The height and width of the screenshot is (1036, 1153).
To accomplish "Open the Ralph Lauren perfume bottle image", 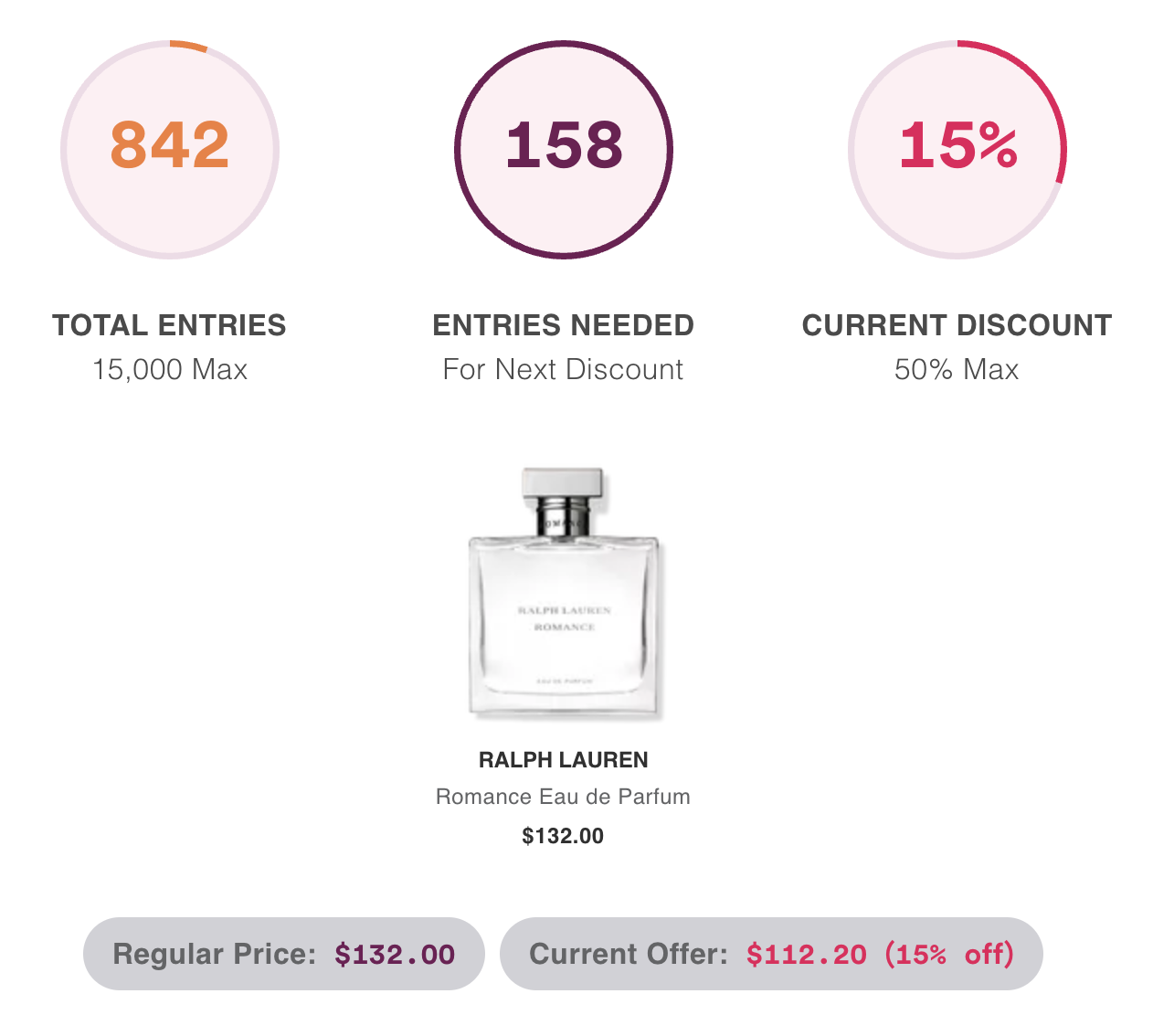I will pos(563,595).
